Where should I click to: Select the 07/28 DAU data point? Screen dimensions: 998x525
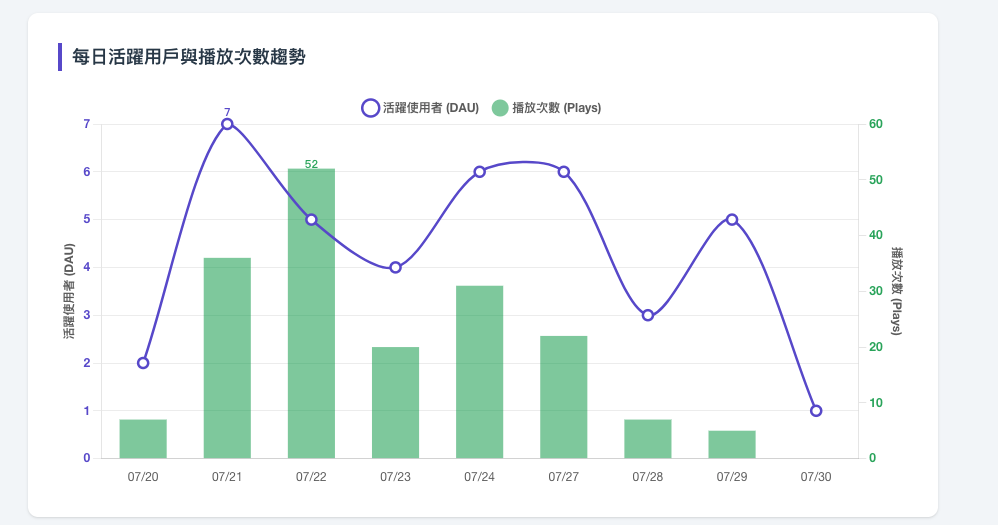point(648,316)
